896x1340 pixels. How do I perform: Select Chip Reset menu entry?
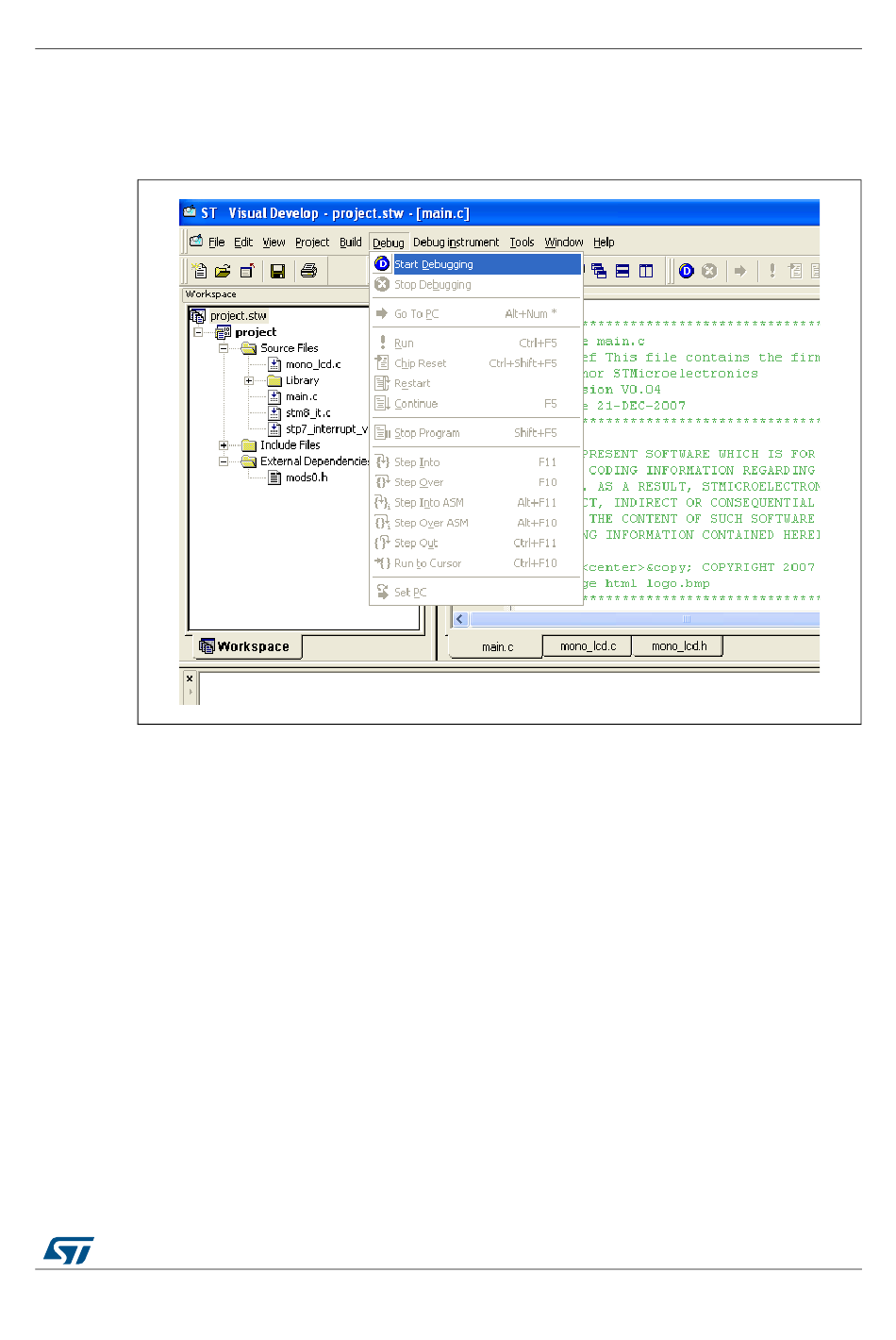point(476,363)
